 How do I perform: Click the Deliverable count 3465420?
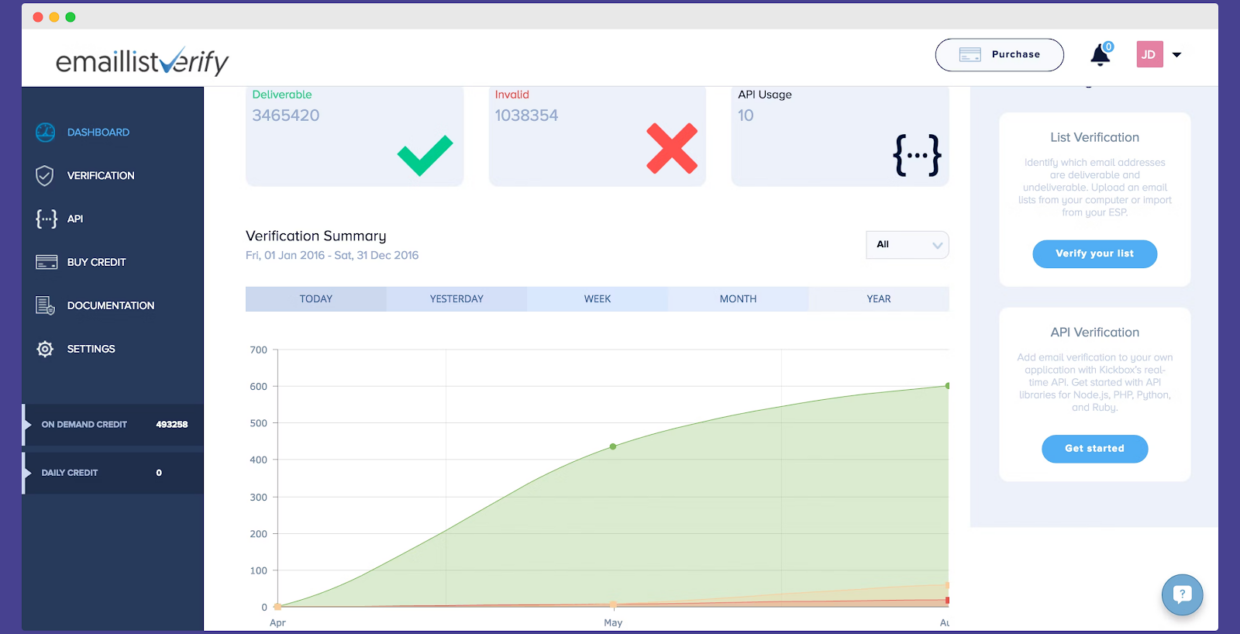coord(286,116)
